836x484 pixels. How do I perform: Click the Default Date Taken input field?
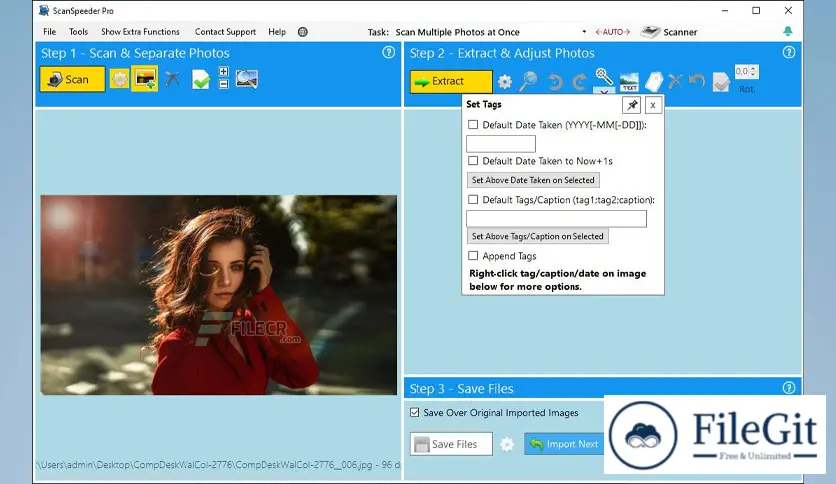pos(501,143)
